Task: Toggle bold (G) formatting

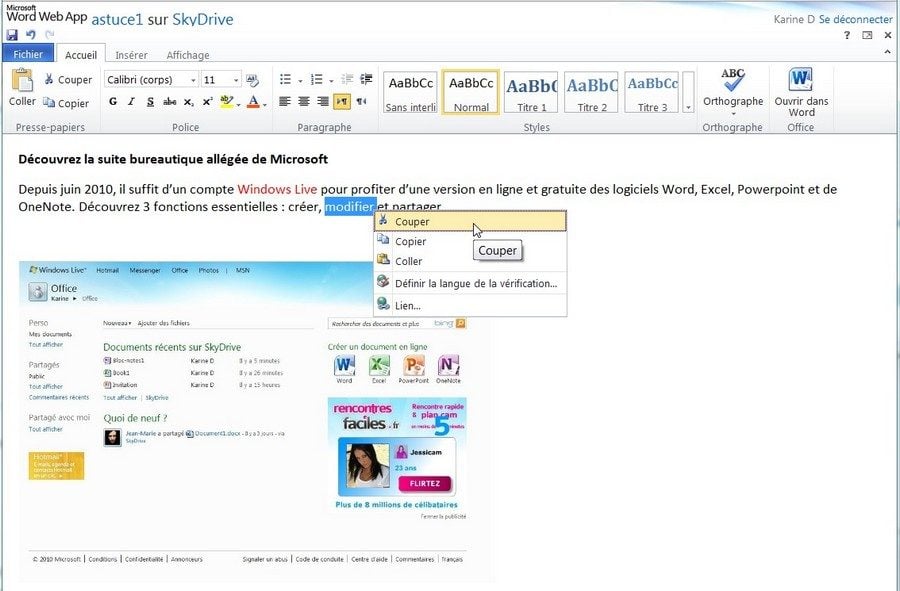Action: point(113,102)
